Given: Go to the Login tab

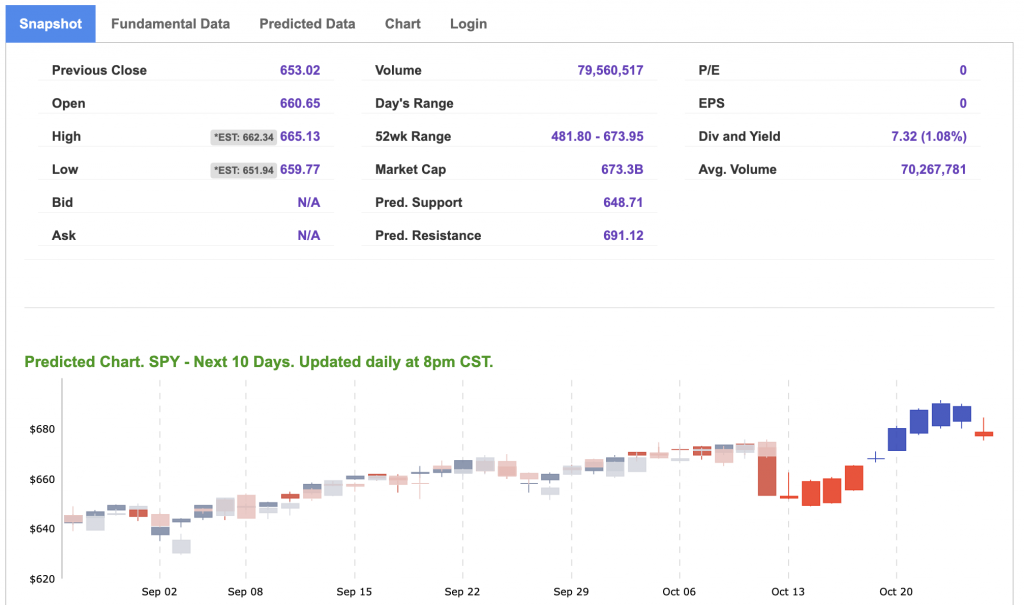Looking at the screenshot, I should 468,24.
